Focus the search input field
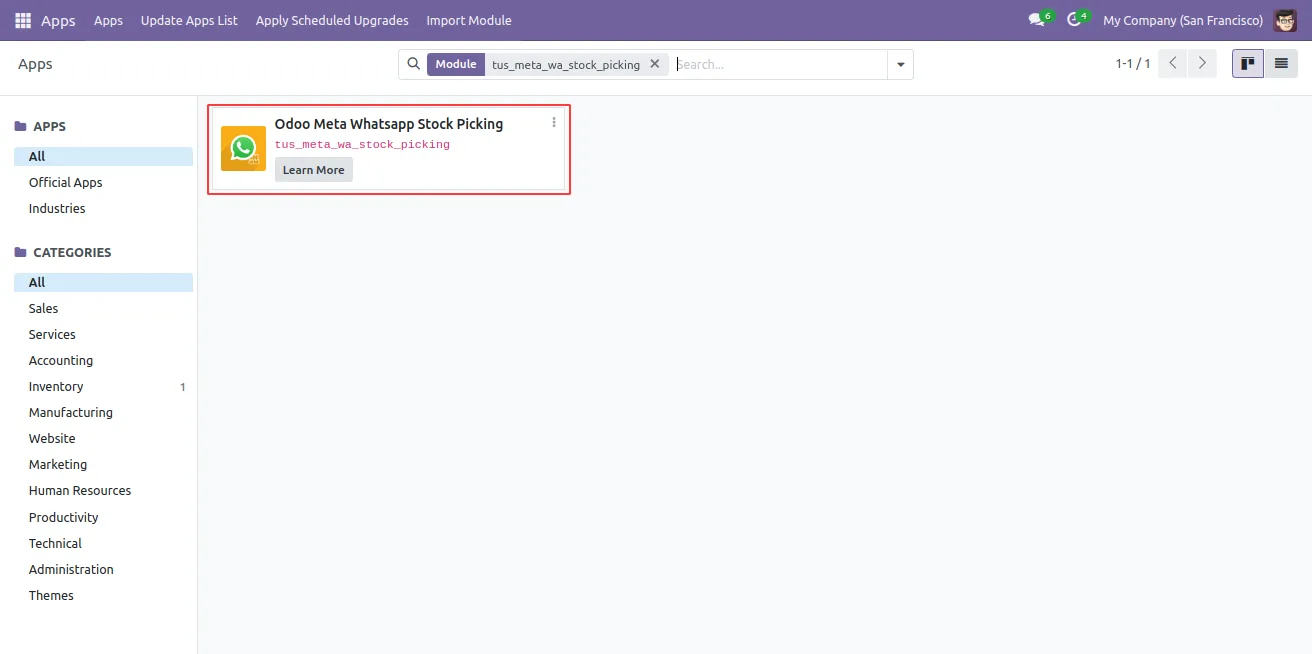1312x654 pixels. [779, 64]
